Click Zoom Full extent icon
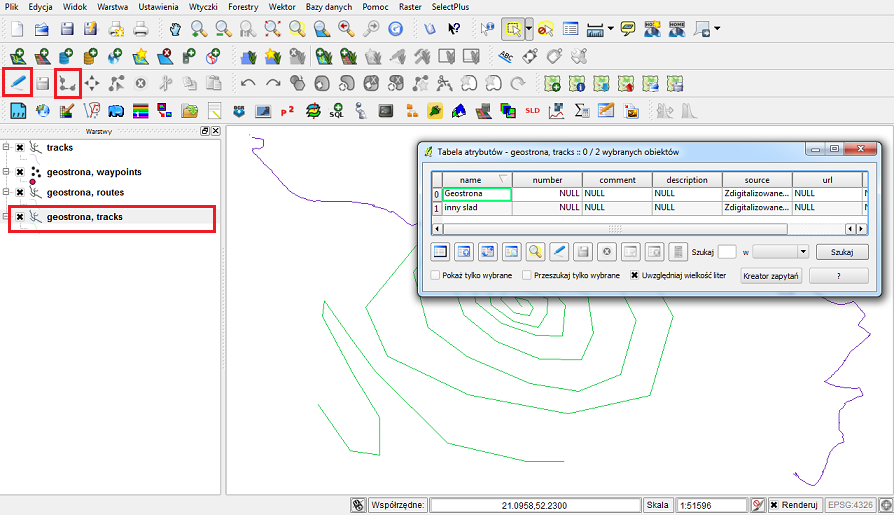 pyautogui.click(x=273, y=29)
